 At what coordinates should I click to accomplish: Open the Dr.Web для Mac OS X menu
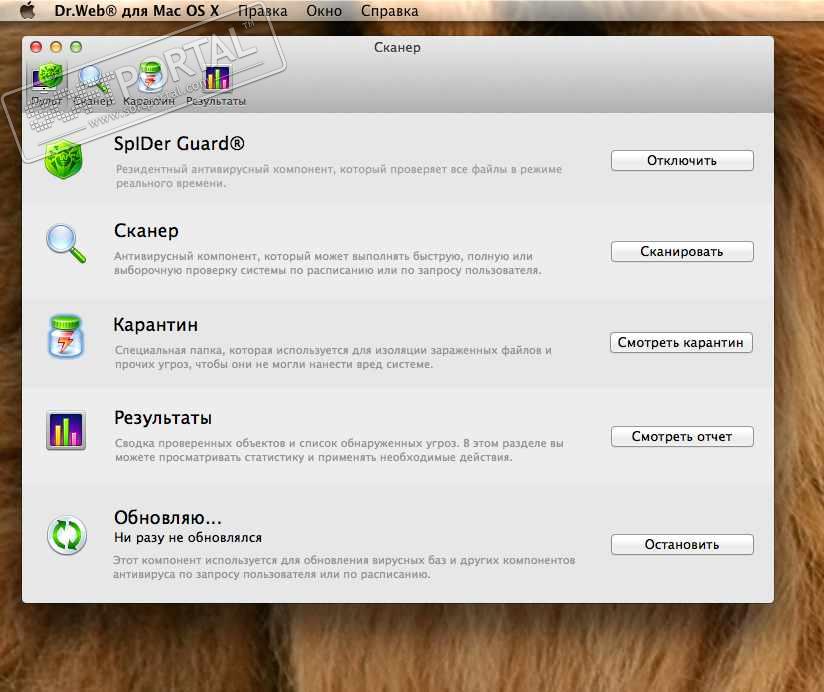pos(137,11)
